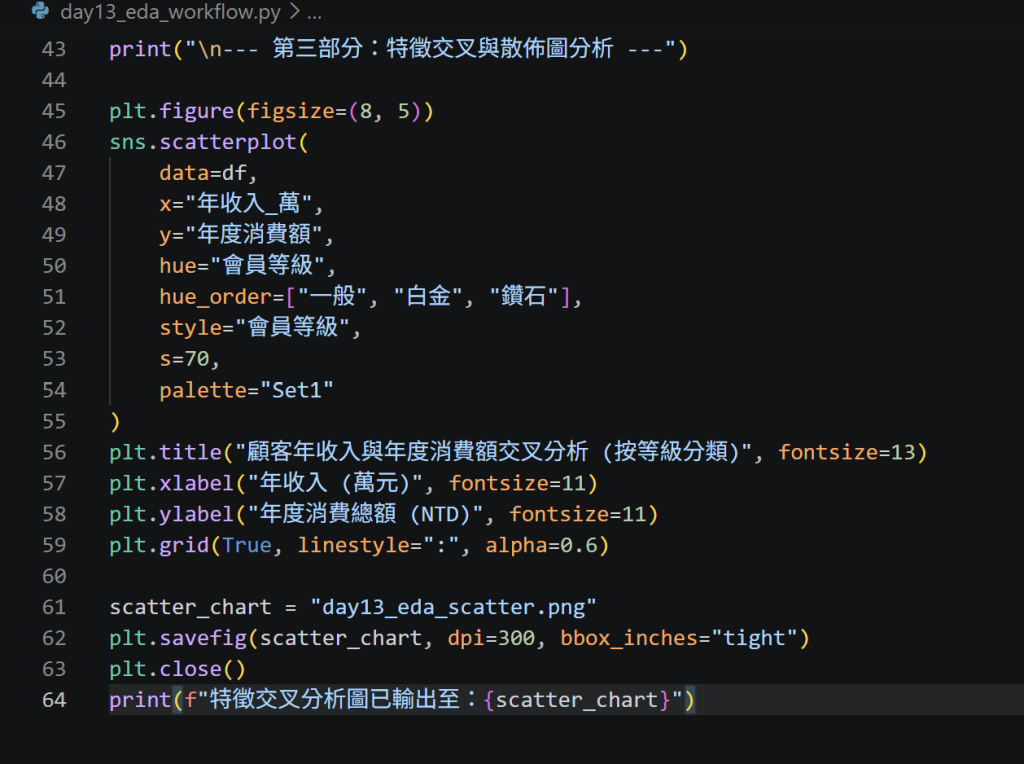Click the "{scatter_chart}" placeholder on line 64

click(x=577, y=700)
